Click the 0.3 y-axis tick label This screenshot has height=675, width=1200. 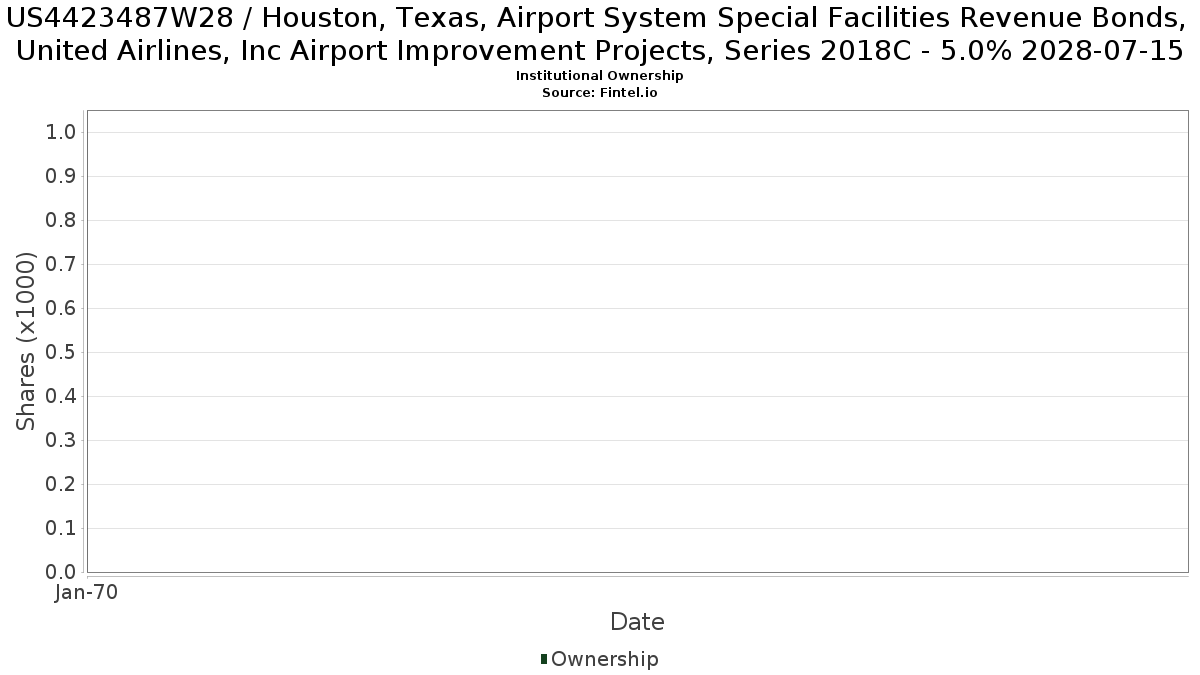(x=62, y=441)
